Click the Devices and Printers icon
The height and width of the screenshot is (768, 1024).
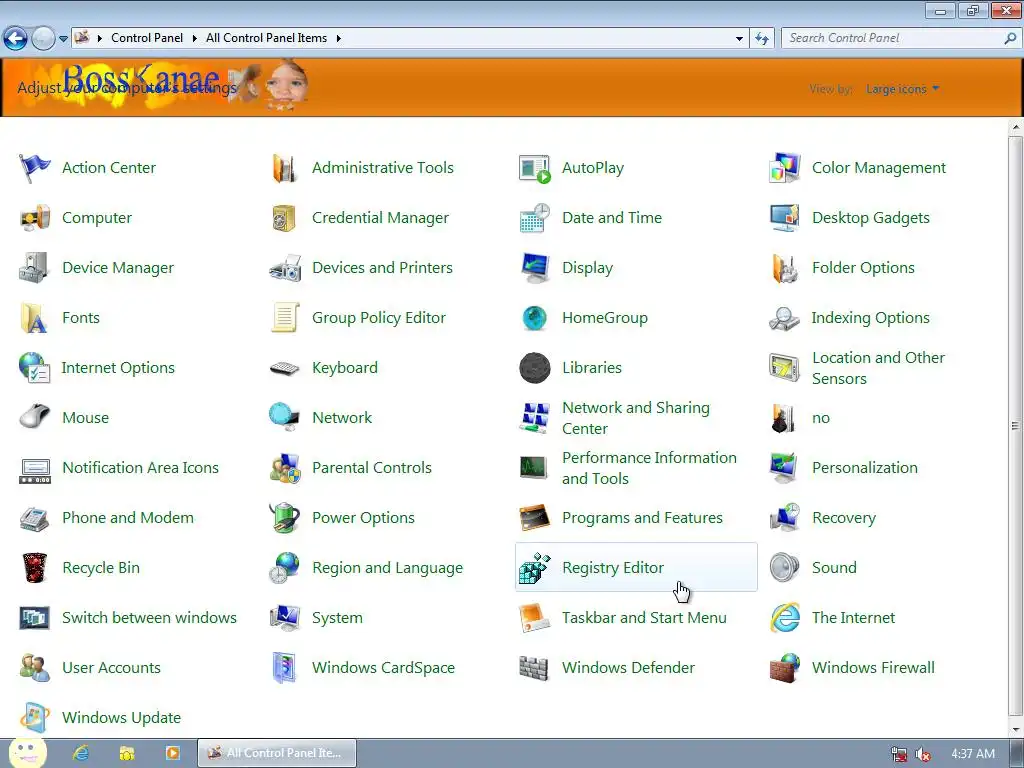point(284,268)
